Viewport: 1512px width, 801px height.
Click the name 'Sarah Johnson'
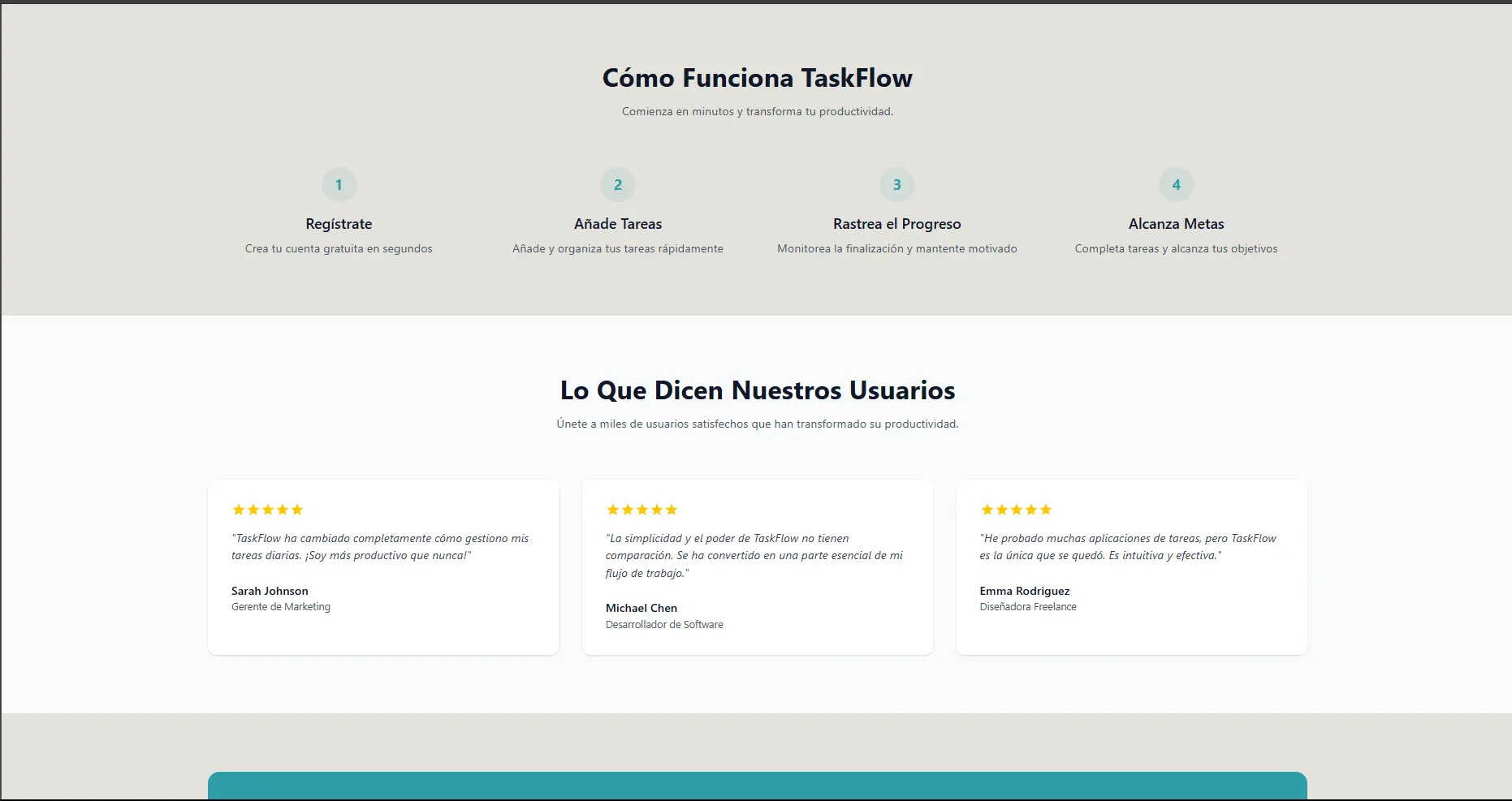(x=270, y=591)
